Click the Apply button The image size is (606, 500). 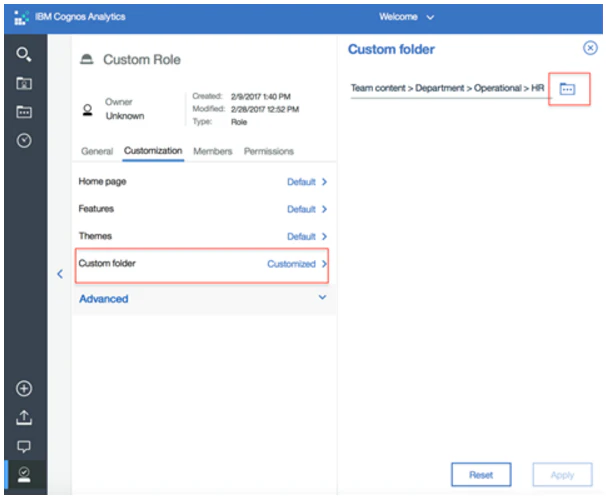tap(562, 474)
